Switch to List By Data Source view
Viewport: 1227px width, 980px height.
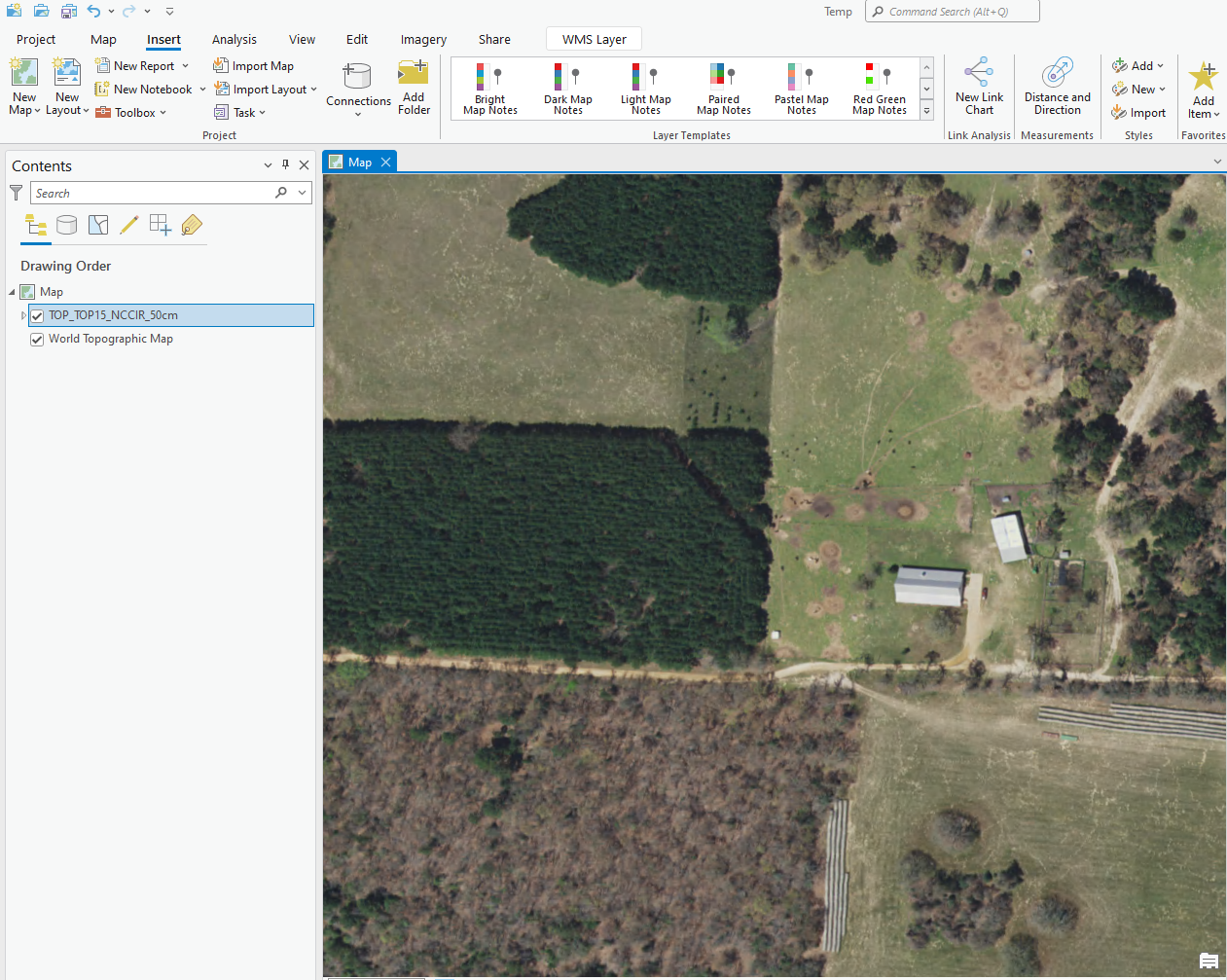(67, 226)
